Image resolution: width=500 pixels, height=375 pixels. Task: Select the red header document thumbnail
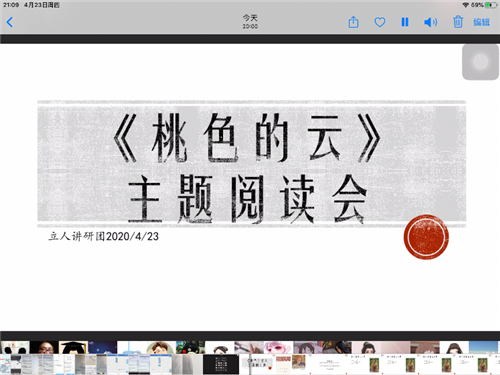pyautogui.click(x=283, y=364)
